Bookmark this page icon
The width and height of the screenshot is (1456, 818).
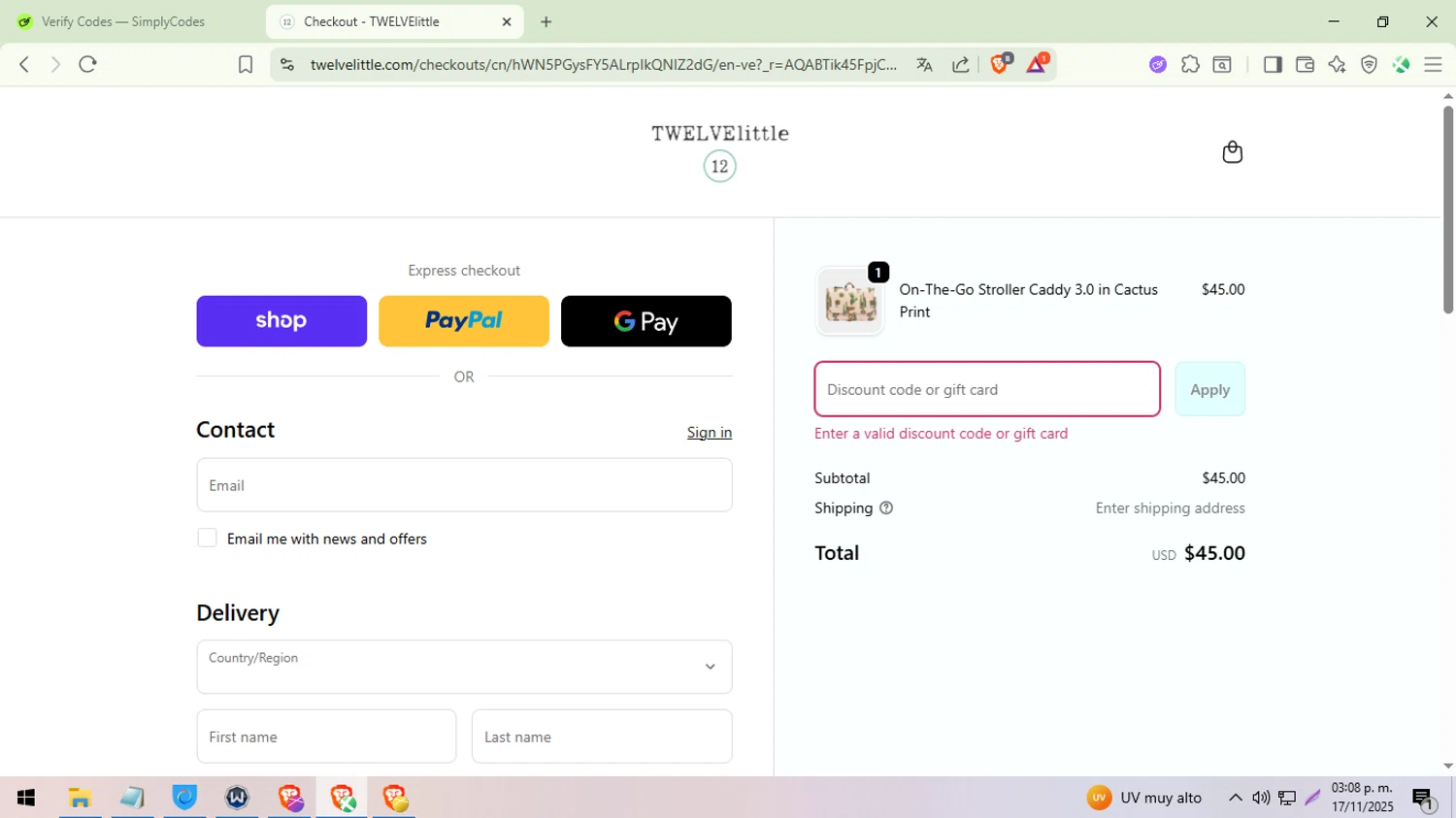(x=246, y=65)
